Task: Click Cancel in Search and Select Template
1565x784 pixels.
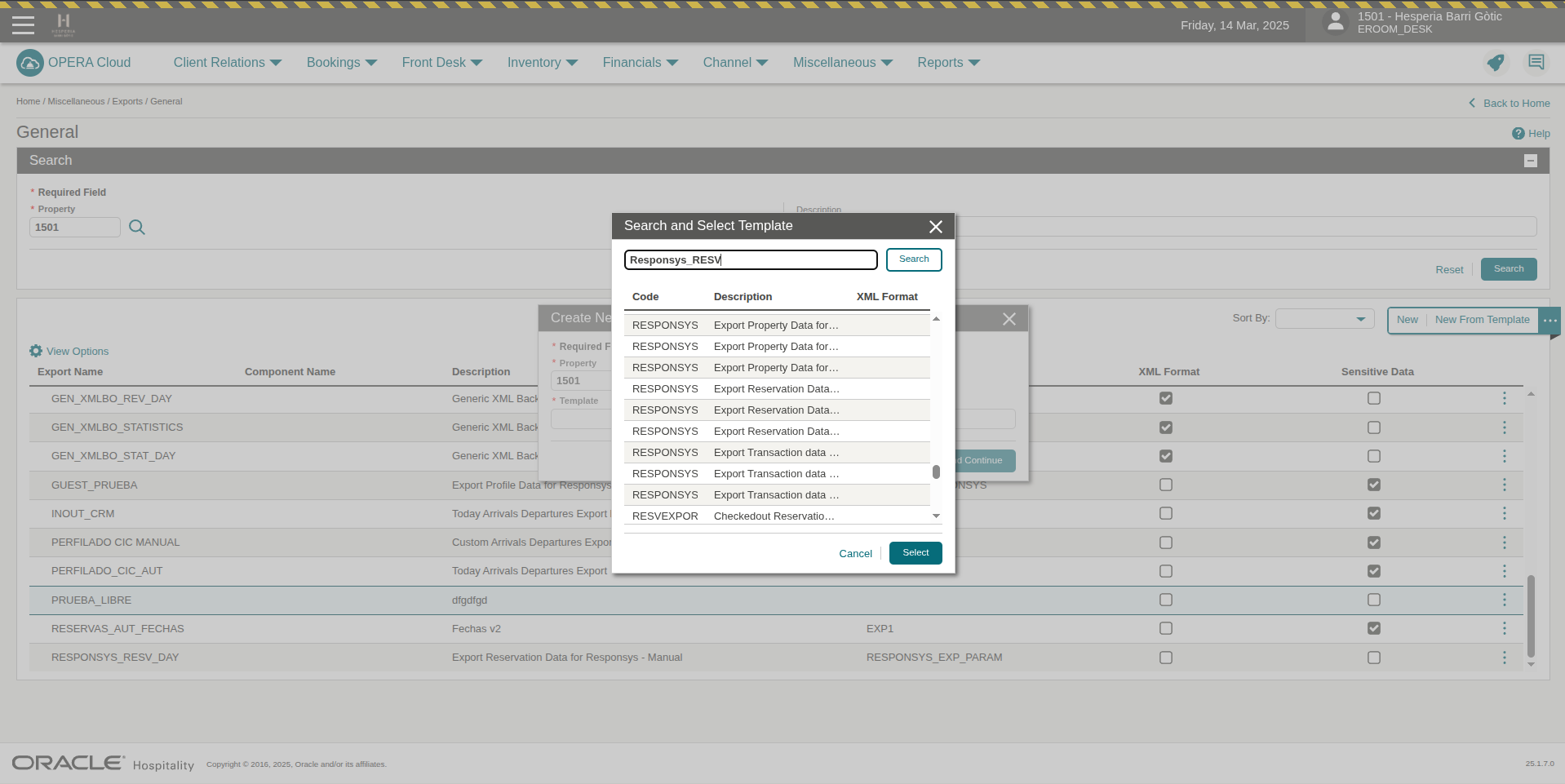Action: pyautogui.click(x=855, y=554)
